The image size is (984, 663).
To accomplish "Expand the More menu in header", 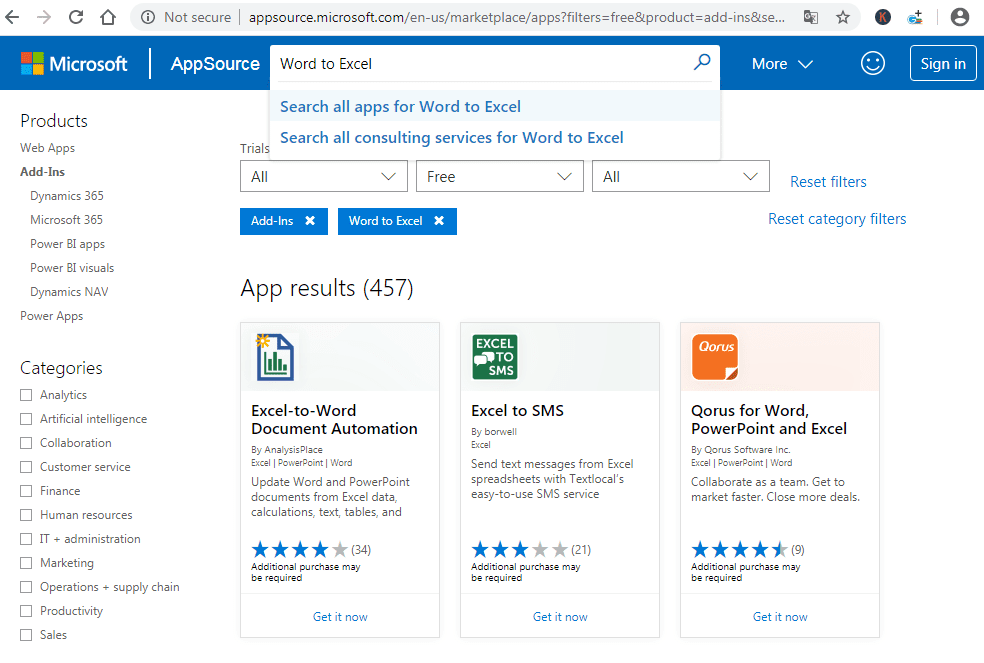I will point(782,63).
